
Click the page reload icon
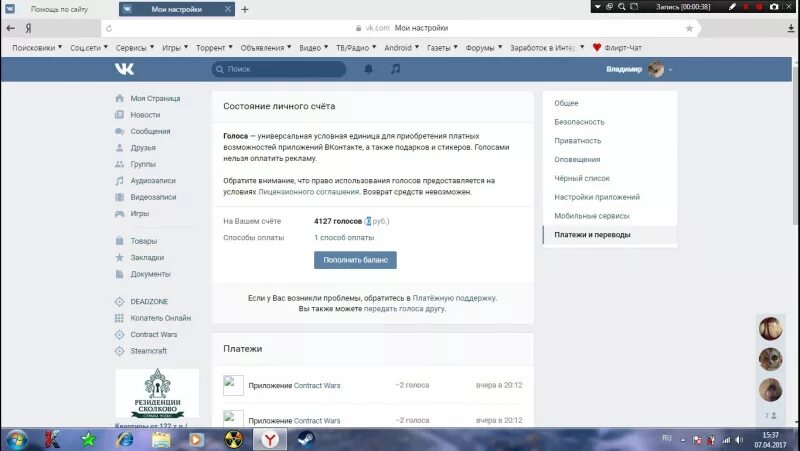tap(109, 29)
